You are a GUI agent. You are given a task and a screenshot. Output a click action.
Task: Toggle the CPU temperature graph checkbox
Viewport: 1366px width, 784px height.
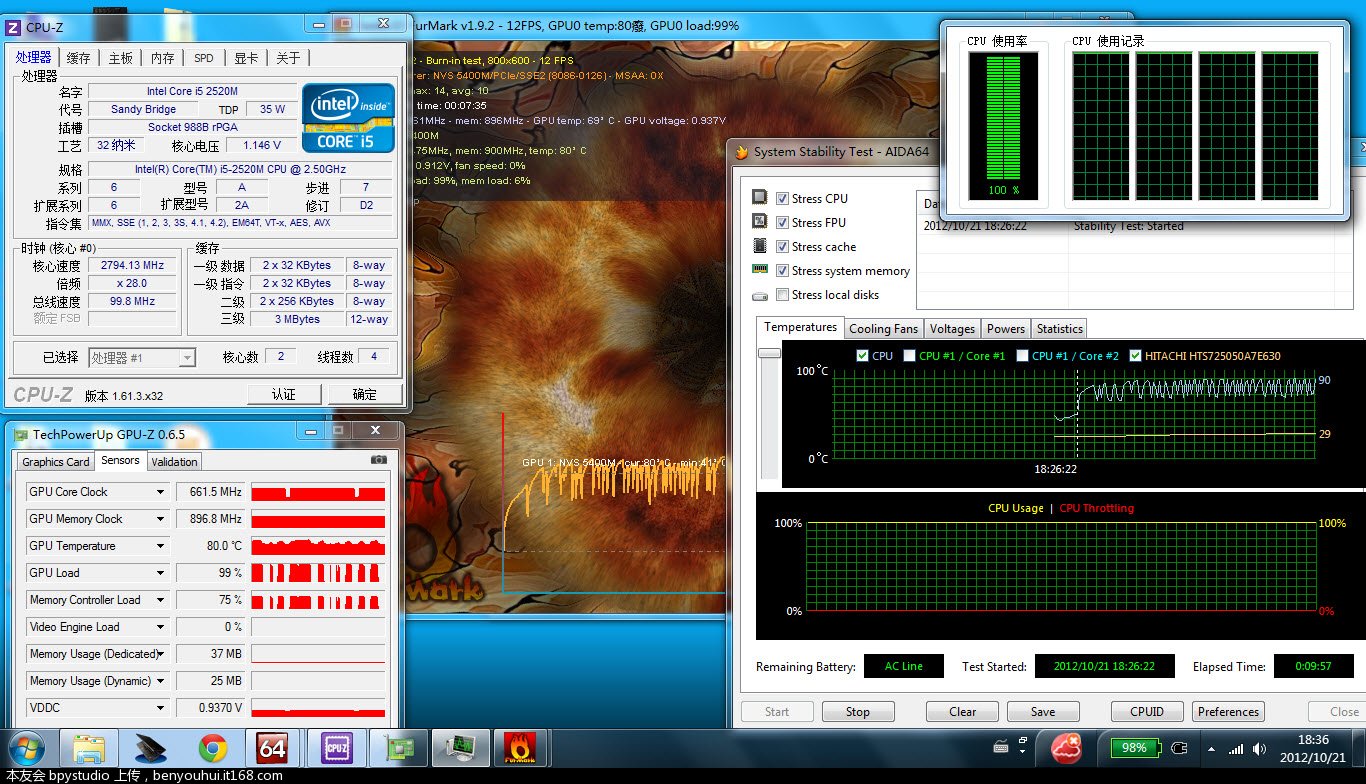tap(863, 355)
